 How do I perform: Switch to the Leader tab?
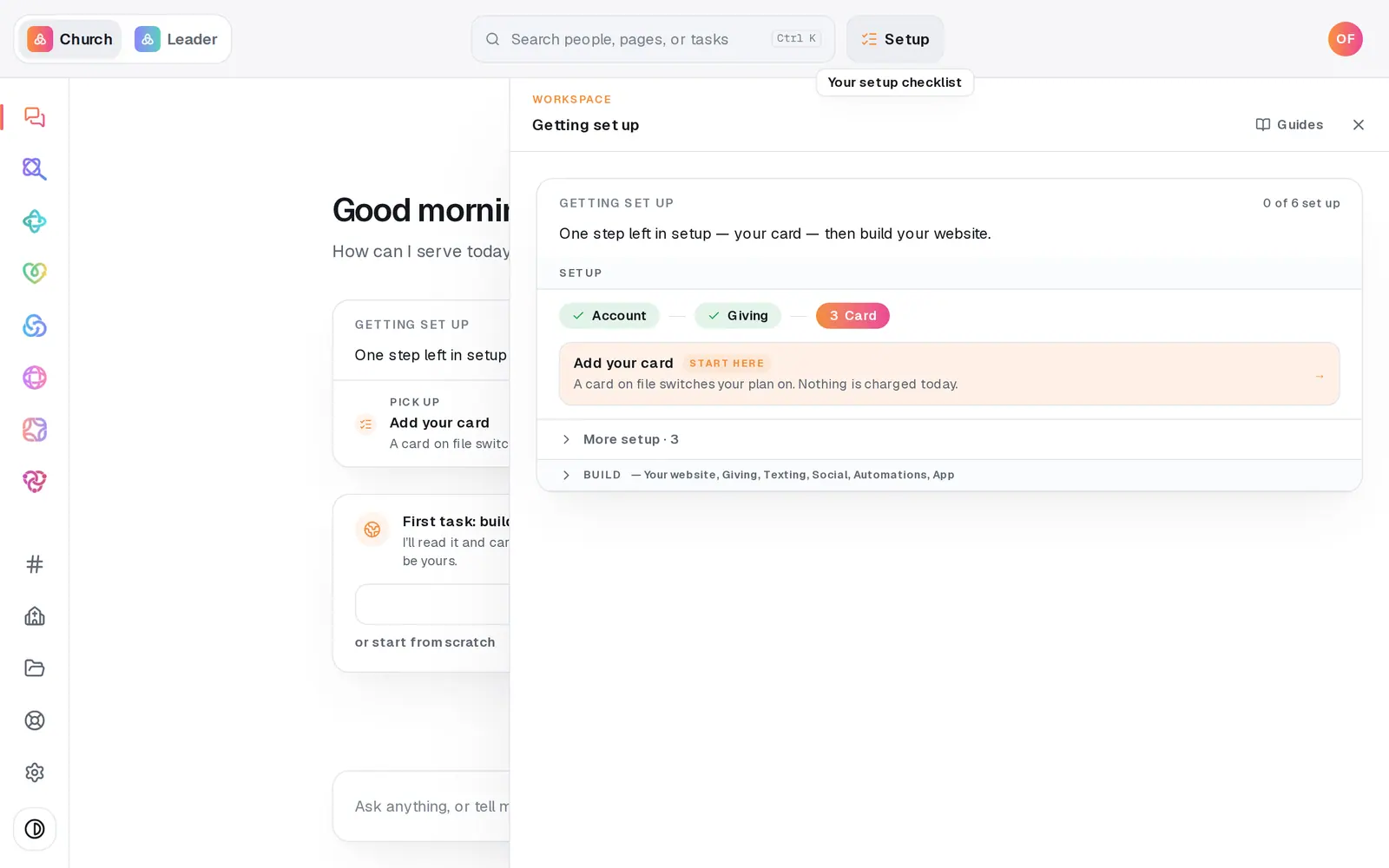pos(176,39)
